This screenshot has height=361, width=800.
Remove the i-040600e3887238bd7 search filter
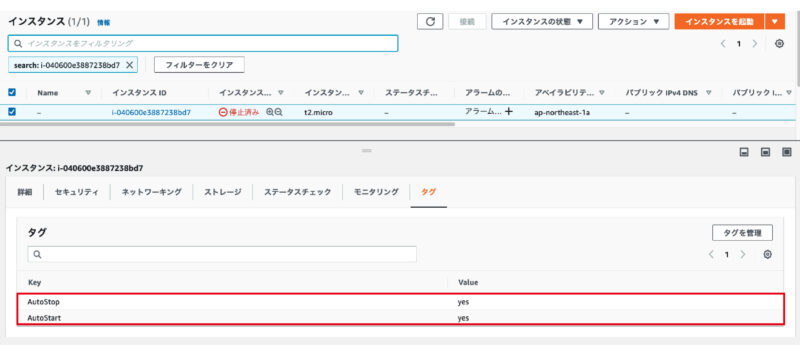click(130, 65)
